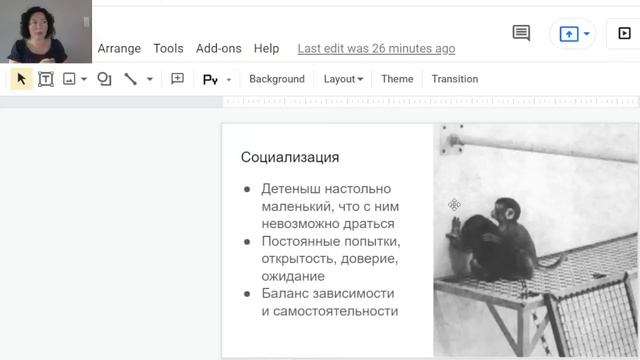
Task: Select the arrow cursor tool
Action: point(21,79)
